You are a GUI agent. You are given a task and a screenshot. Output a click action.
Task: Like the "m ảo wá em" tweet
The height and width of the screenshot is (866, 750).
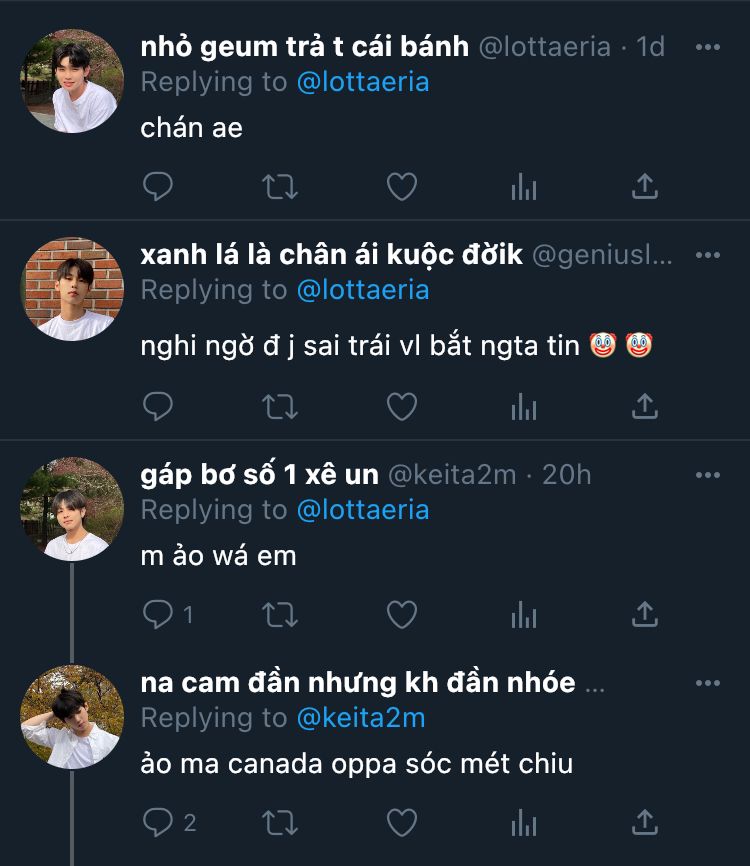pos(401,614)
